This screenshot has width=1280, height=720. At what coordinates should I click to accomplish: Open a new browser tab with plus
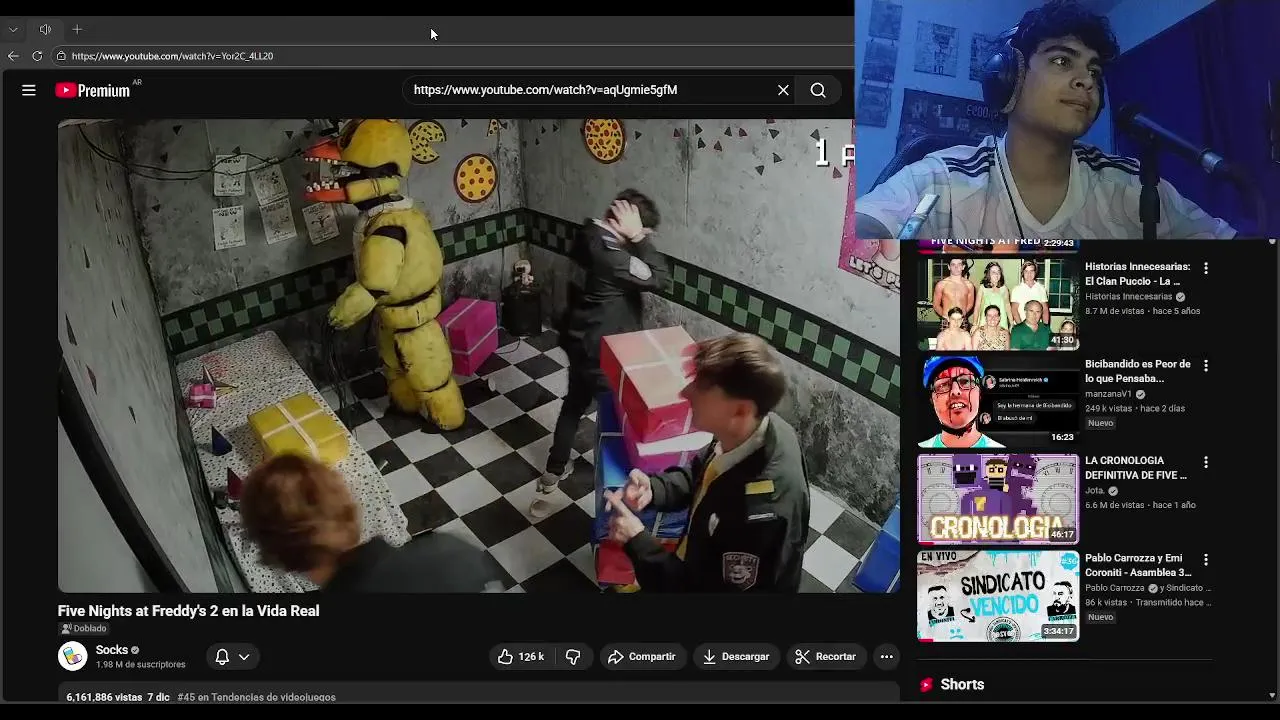point(77,30)
